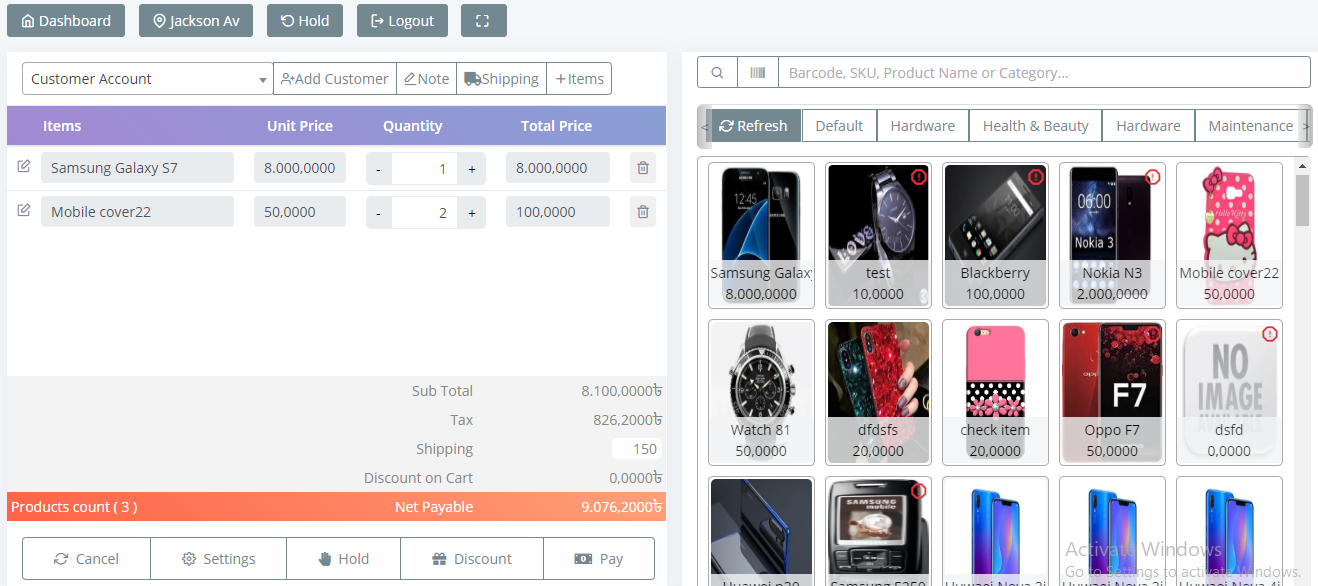Delete the Mobile cover22 cart item
Image resolution: width=1318 pixels, height=586 pixels.
(x=643, y=212)
